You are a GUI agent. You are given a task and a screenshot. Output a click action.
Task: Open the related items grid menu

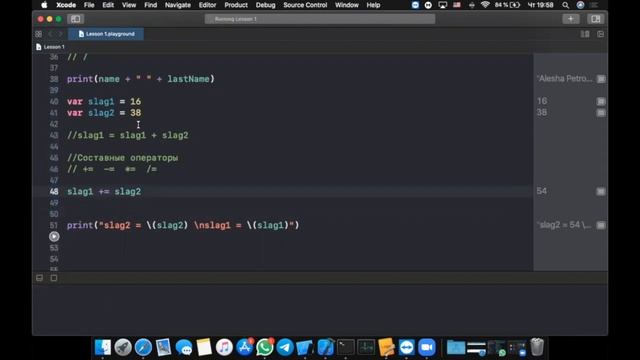[x=38, y=34]
